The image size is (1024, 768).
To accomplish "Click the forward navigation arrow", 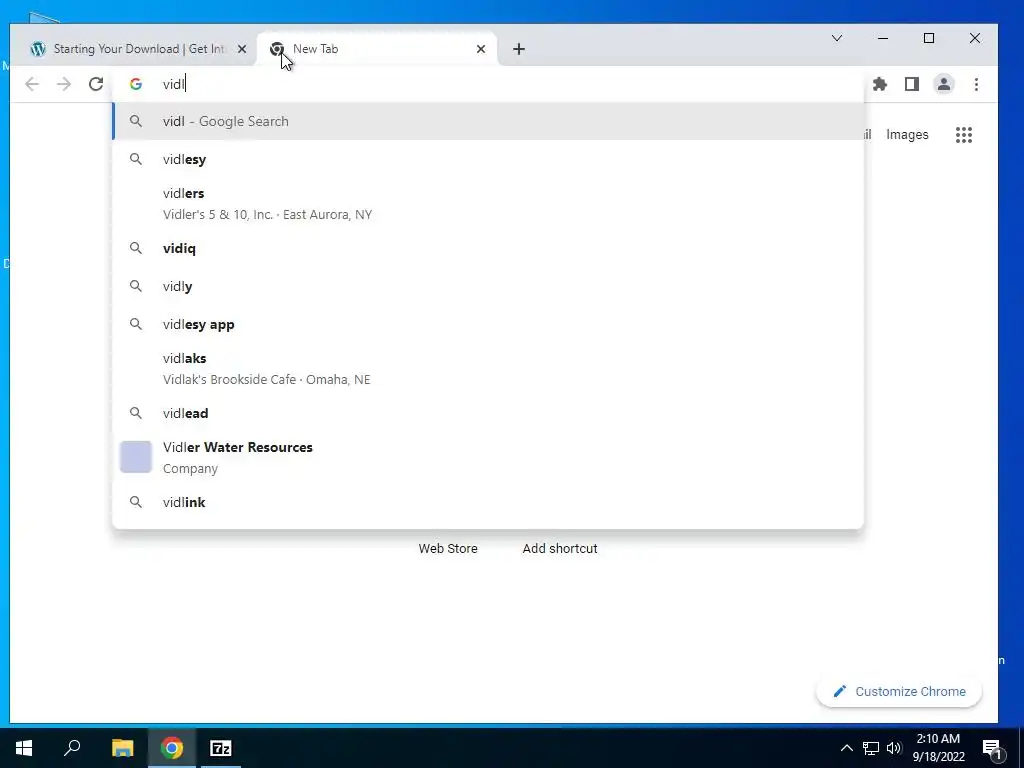I will [x=64, y=84].
